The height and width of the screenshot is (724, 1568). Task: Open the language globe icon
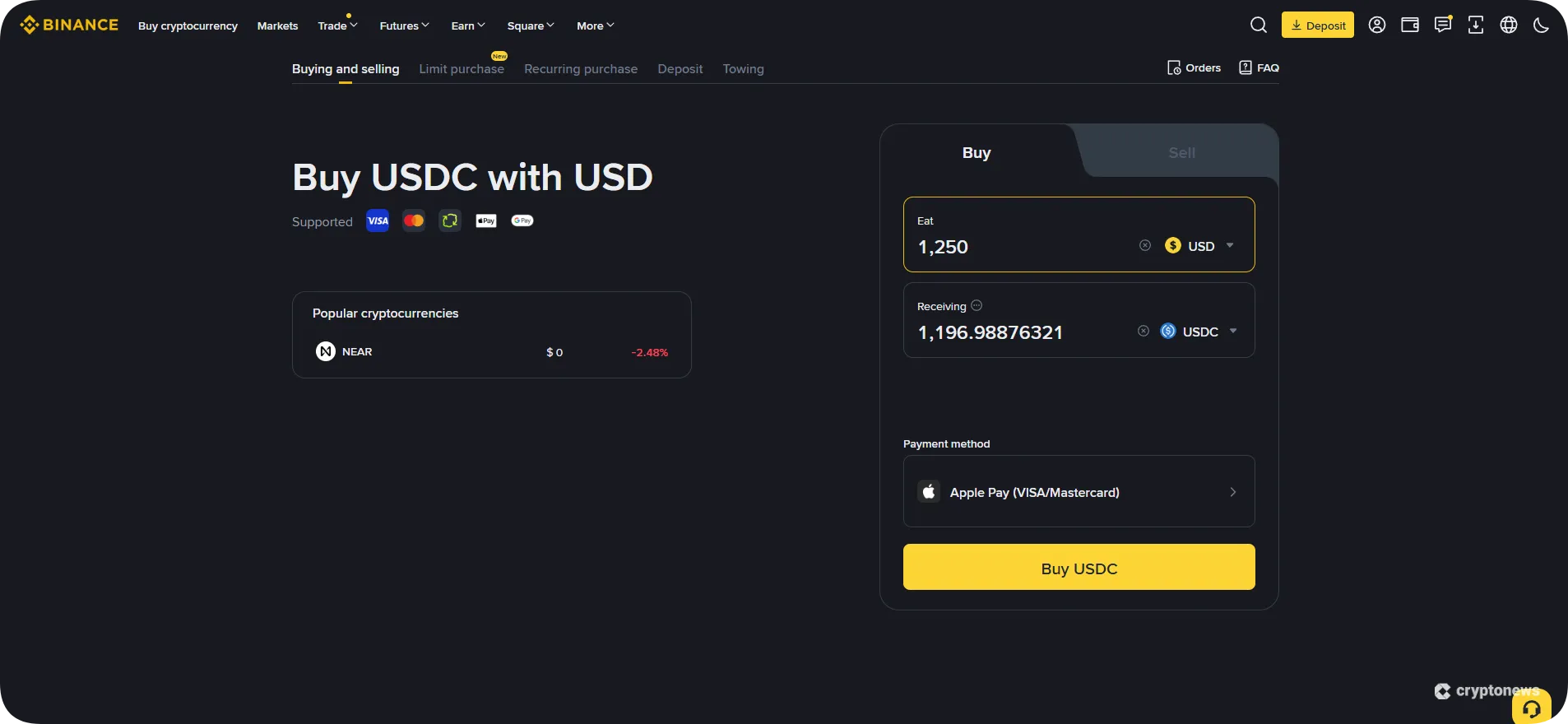click(x=1509, y=25)
